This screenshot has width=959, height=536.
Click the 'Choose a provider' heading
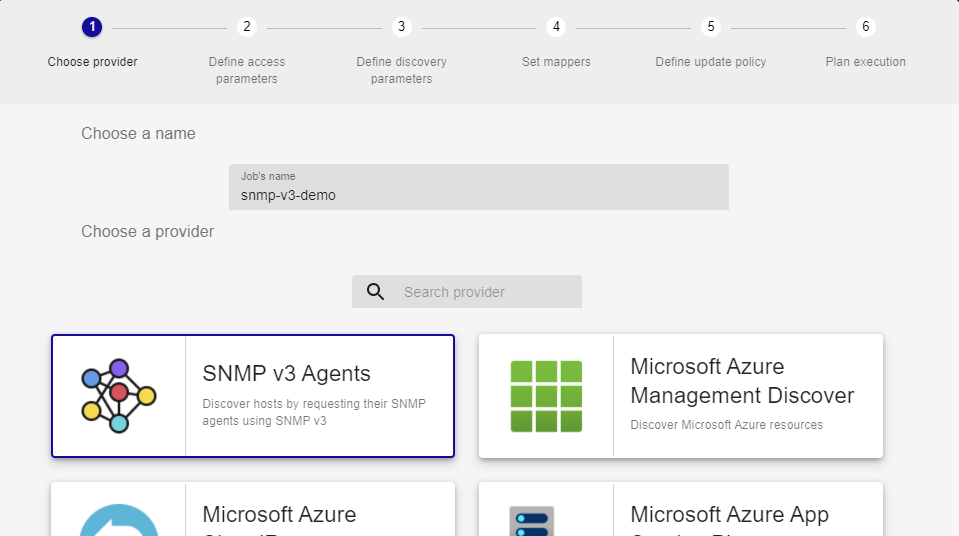point(147,231)
